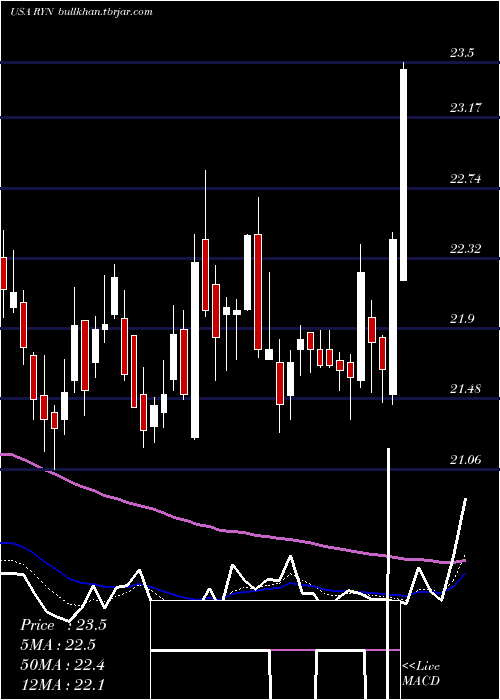
Task: Click the 21.06 price axis label
Action: (466, 459)
